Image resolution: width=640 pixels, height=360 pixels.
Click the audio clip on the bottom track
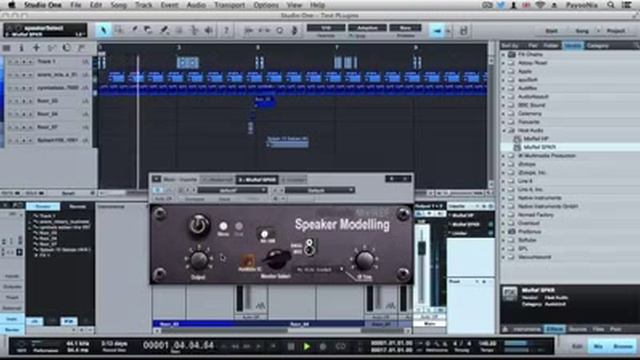(x=288, y=142)
